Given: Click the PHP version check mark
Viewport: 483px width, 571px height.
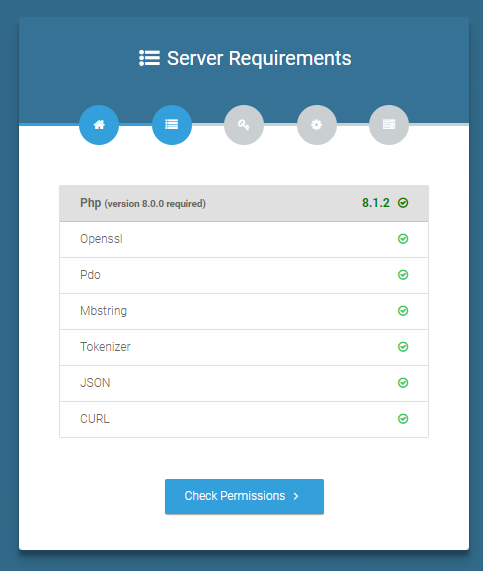Looking at the screenshot, I should (x=403, y=203).
